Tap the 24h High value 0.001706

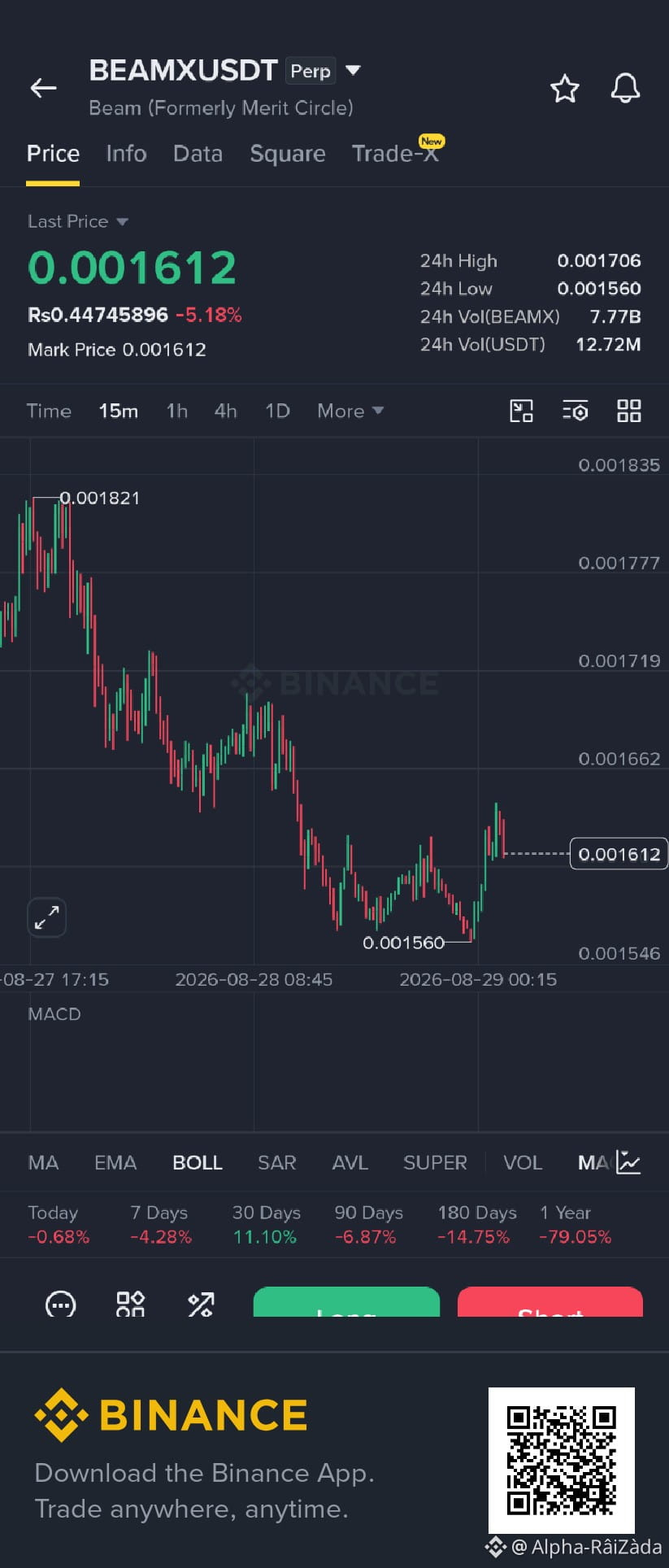(x=599, y=261)
